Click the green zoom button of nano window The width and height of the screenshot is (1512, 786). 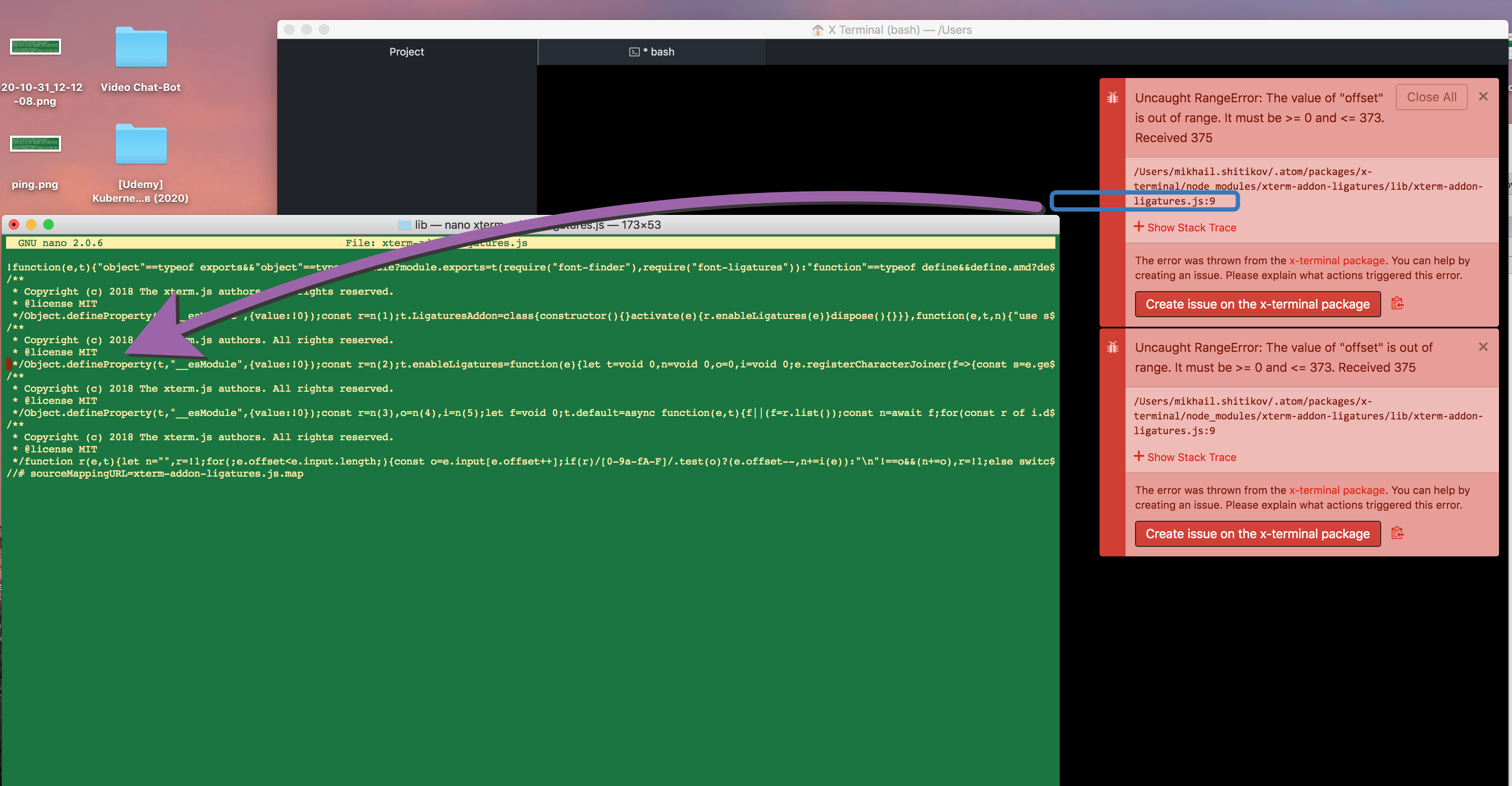49,224
